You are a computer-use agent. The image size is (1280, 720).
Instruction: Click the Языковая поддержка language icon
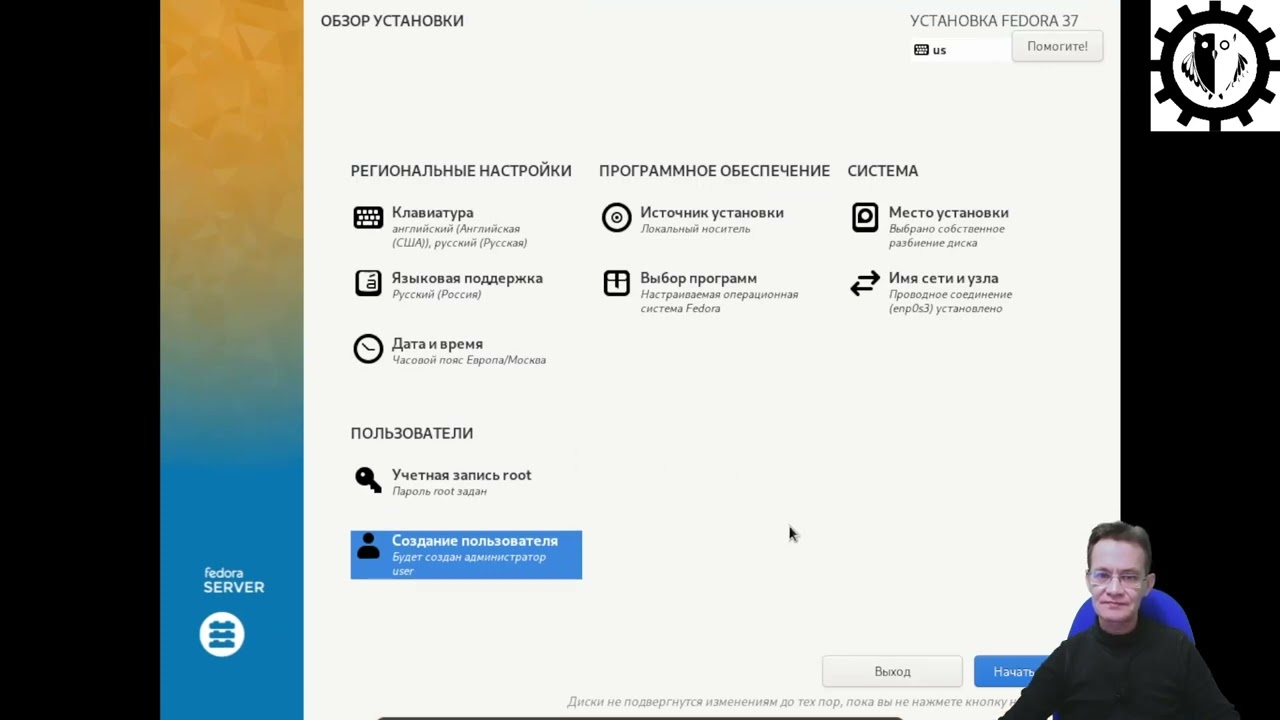(368, 283)
